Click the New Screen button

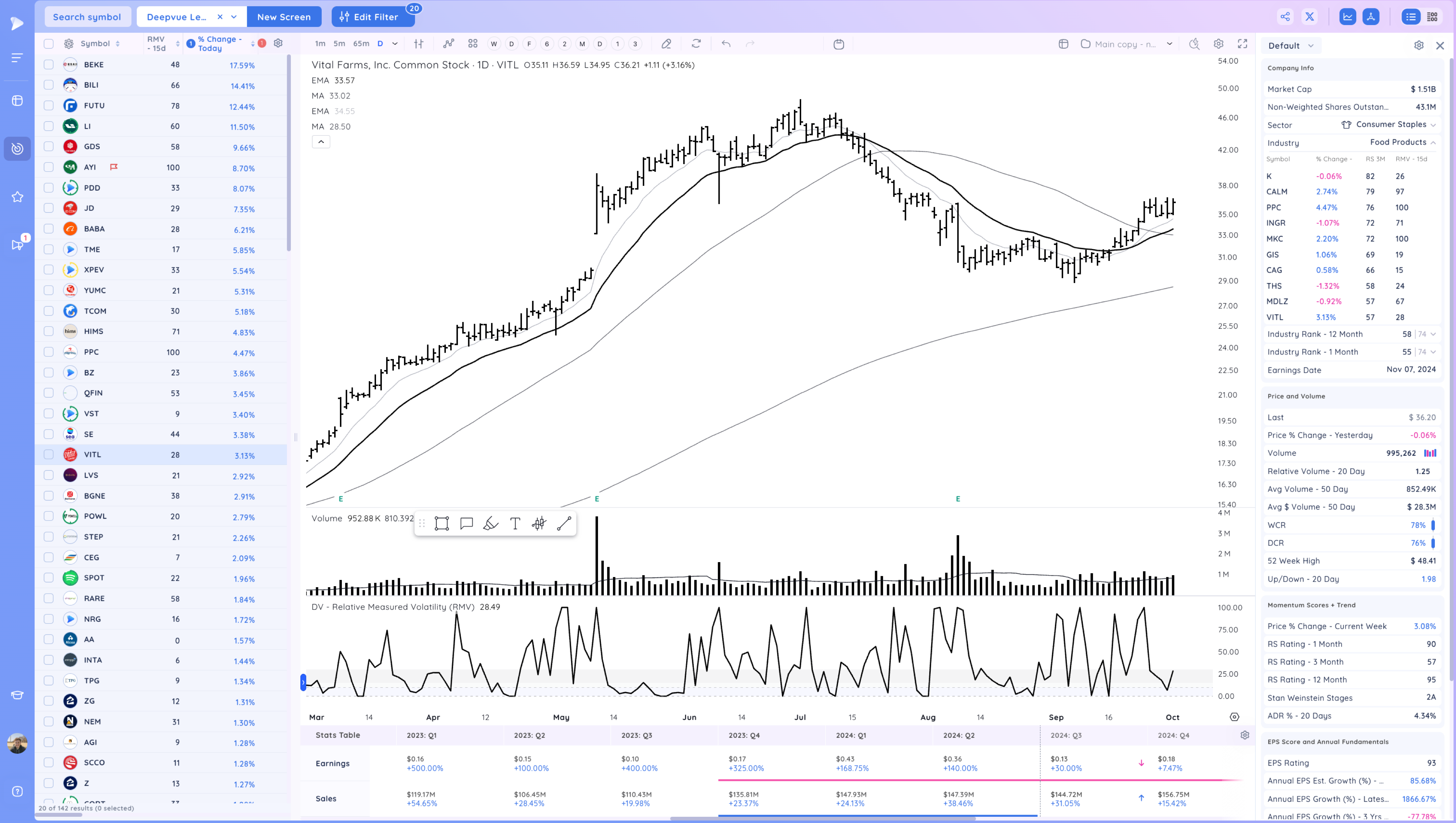[284, 17]
